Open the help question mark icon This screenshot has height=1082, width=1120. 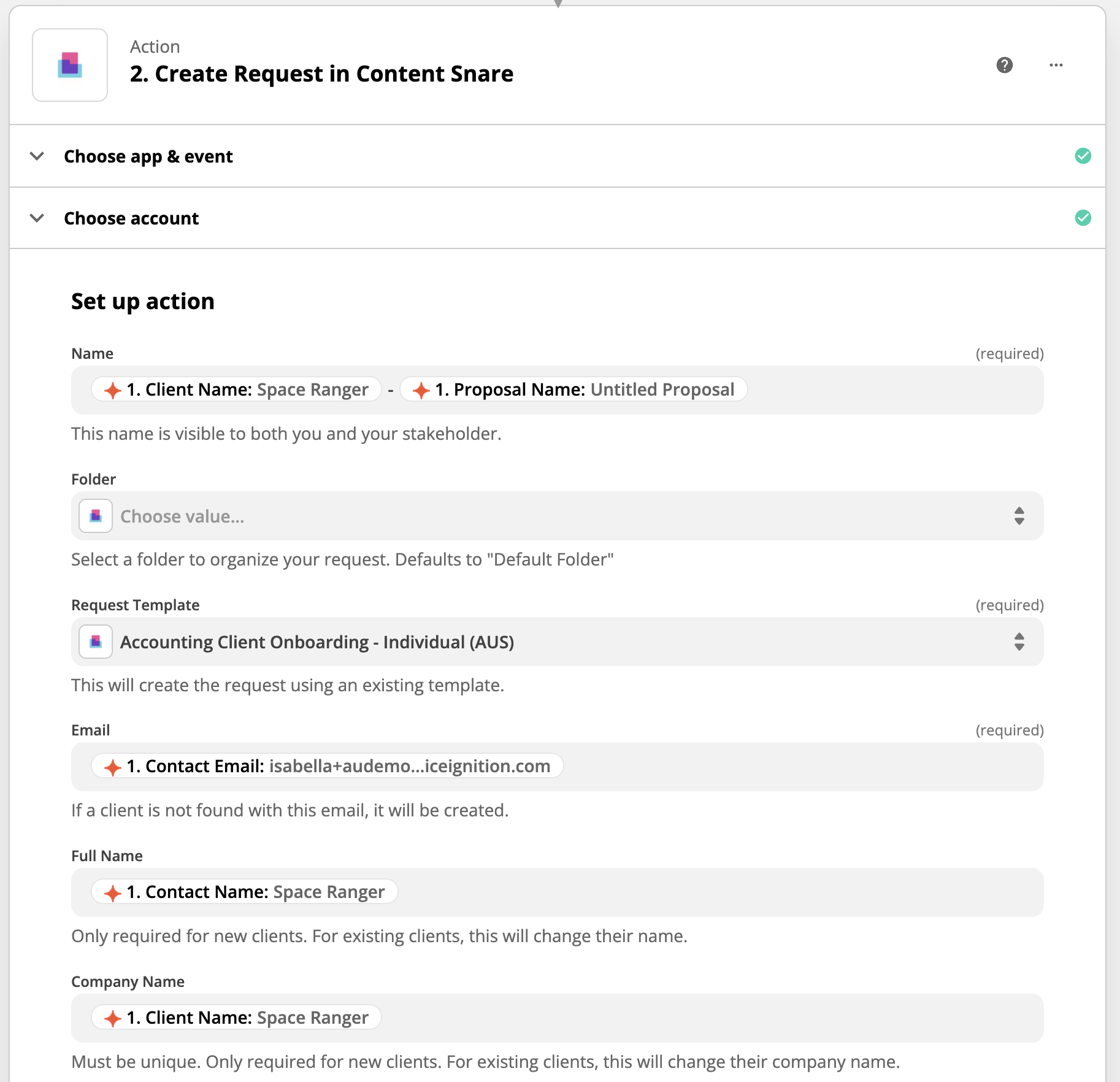click(x=1004, y=65)
